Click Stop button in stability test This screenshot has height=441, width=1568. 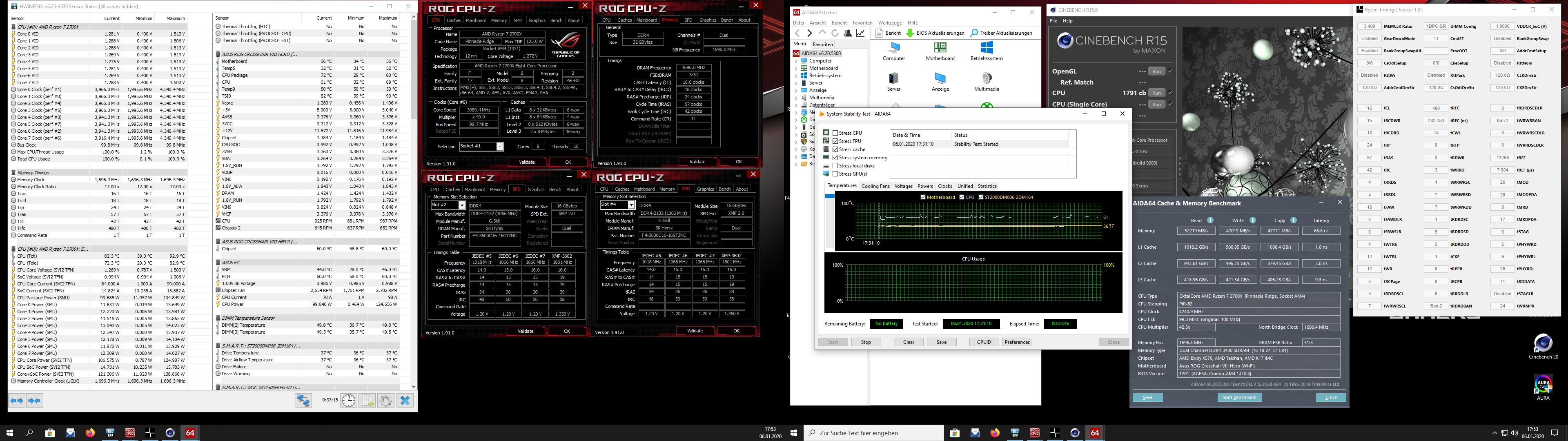click(x=866, y=342)
